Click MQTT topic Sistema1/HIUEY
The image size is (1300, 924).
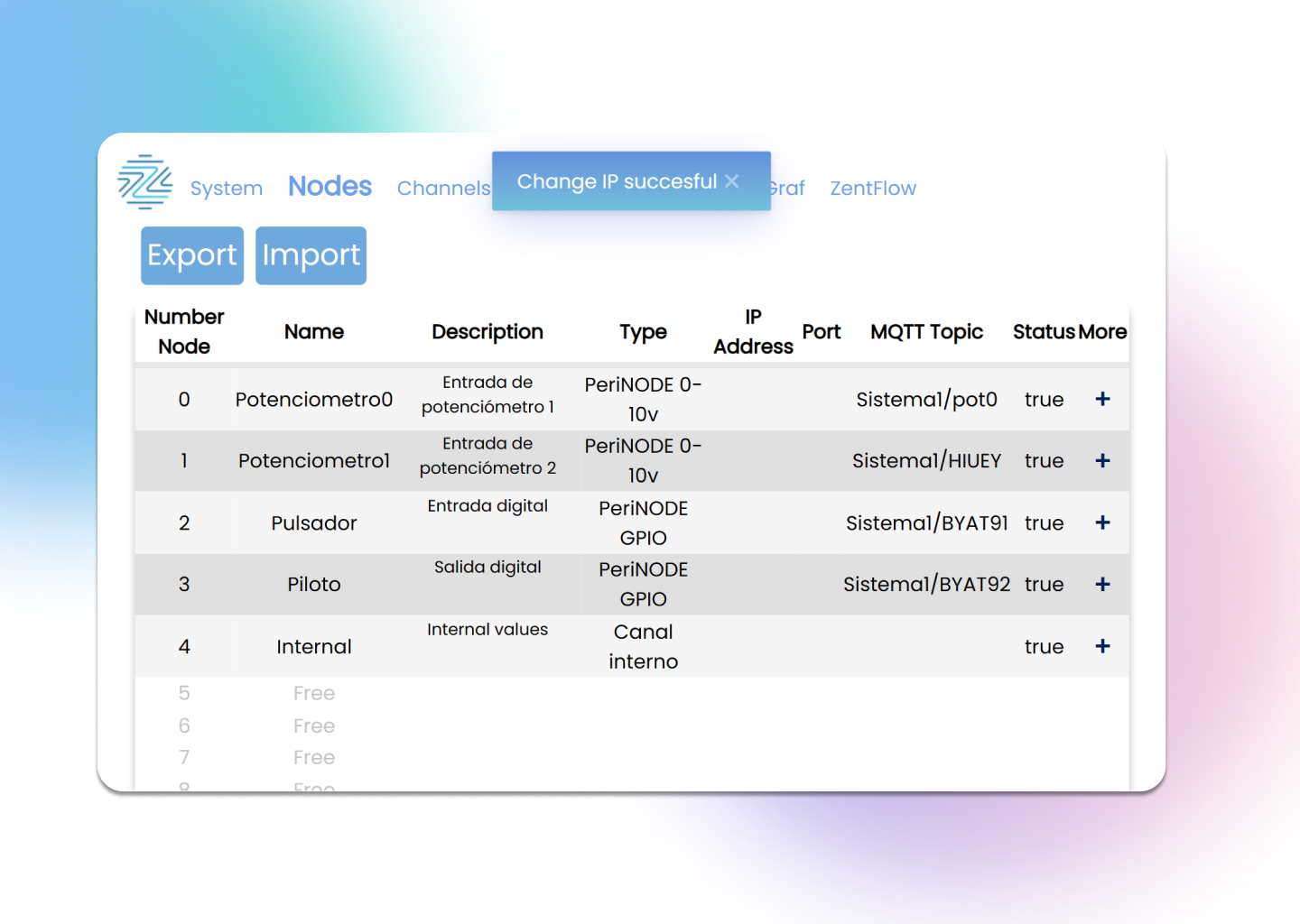coord(927,461)
